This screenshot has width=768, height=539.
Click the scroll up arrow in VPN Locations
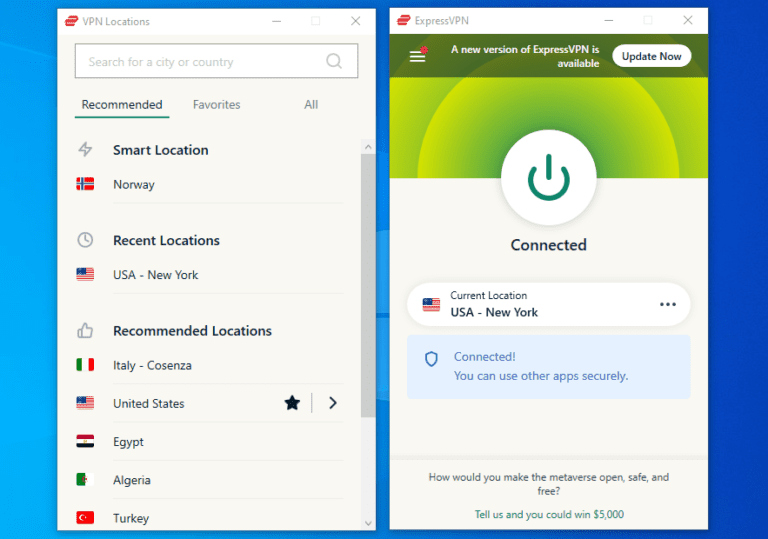point(368,147)
